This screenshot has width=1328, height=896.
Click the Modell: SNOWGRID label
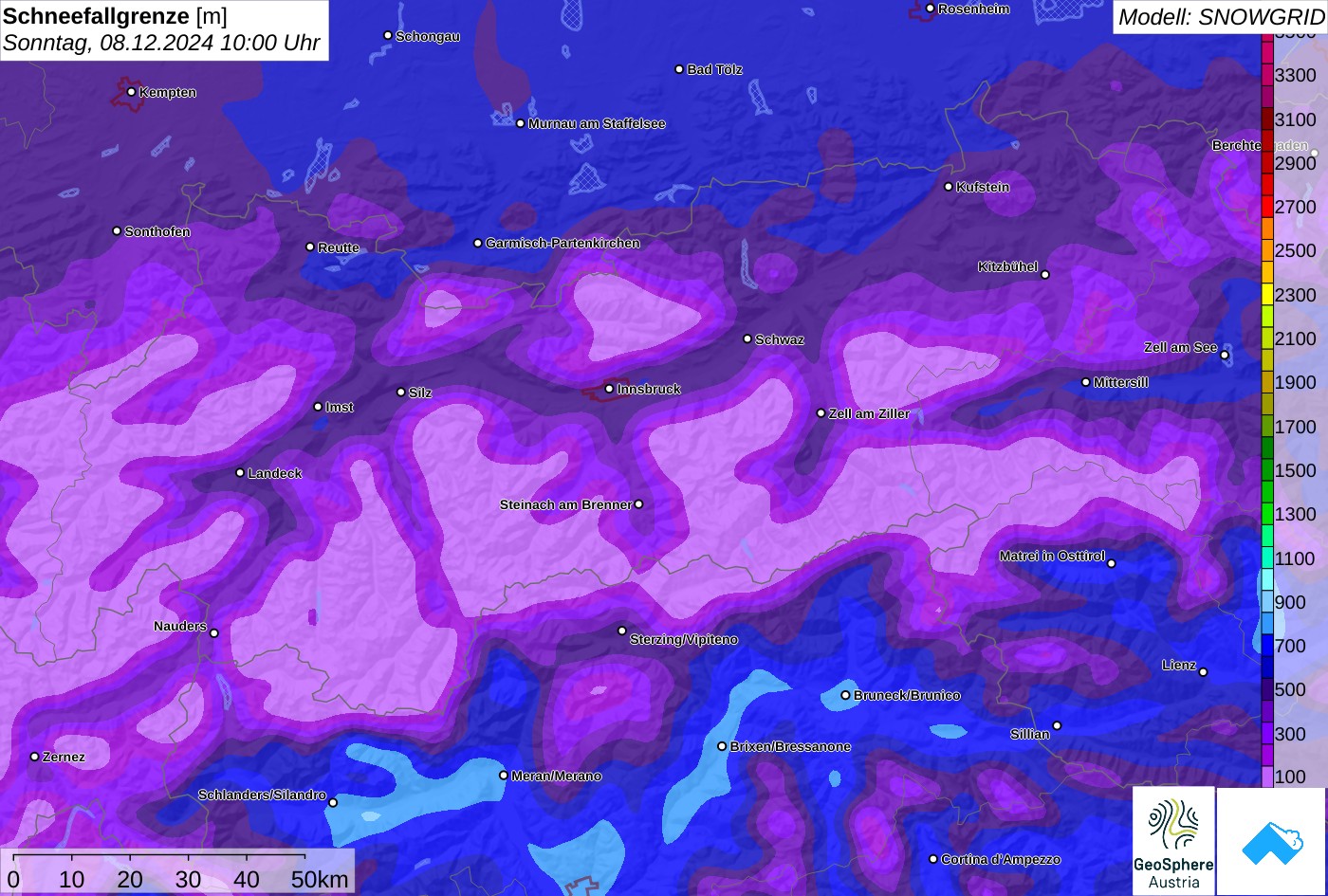pyautogui.click(x=1220, y=17)
